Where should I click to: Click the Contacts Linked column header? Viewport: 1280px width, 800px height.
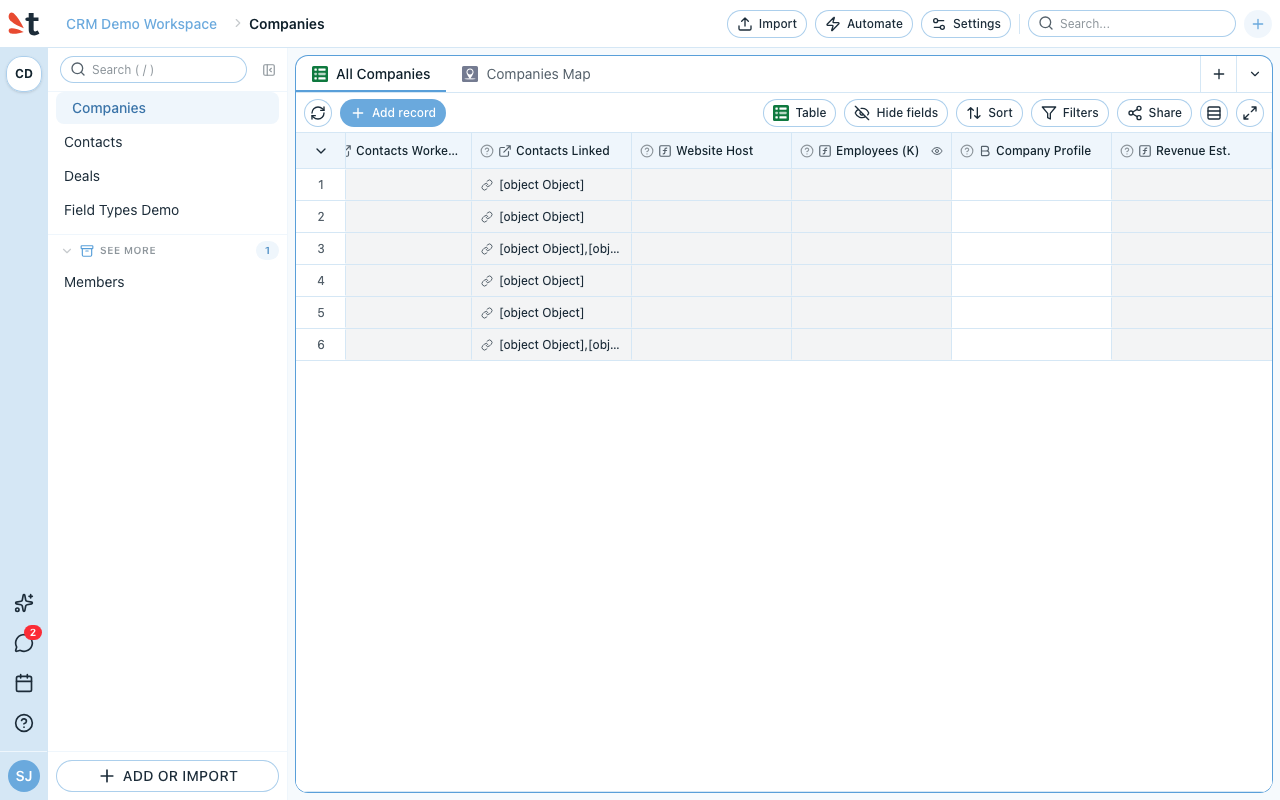[552, 151]
